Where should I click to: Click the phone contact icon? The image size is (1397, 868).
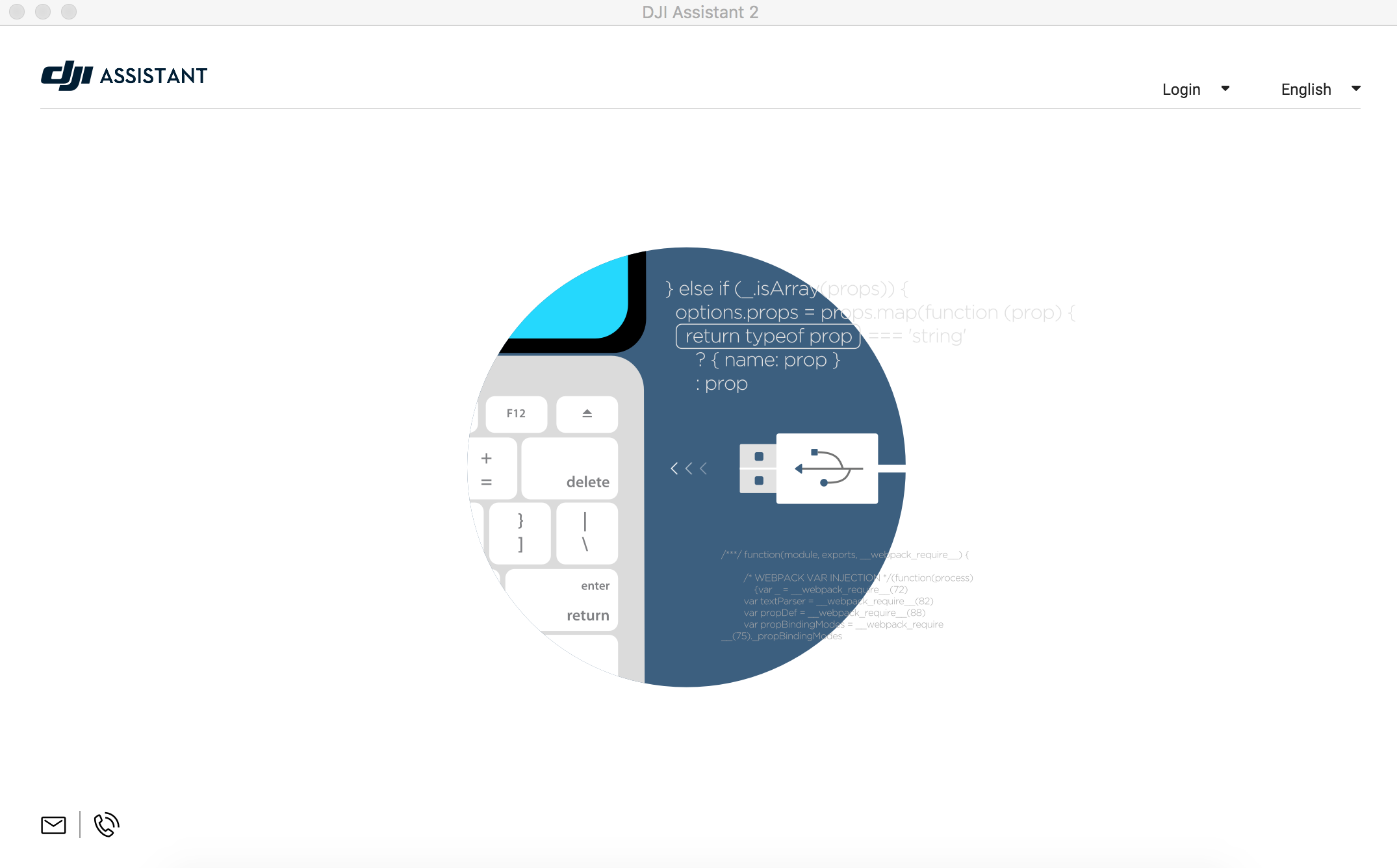pyautogui.click(x=105, y=824)
